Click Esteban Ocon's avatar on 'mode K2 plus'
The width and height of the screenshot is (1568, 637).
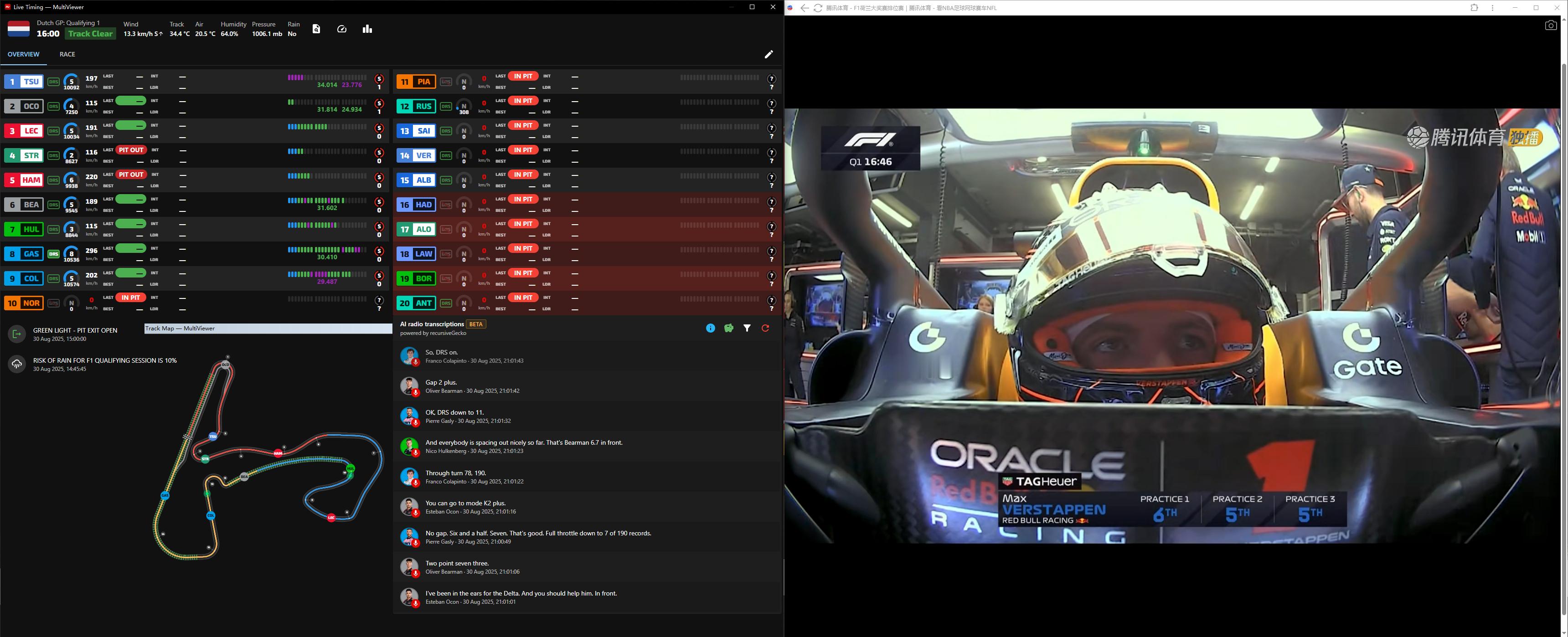pos(409,507)
